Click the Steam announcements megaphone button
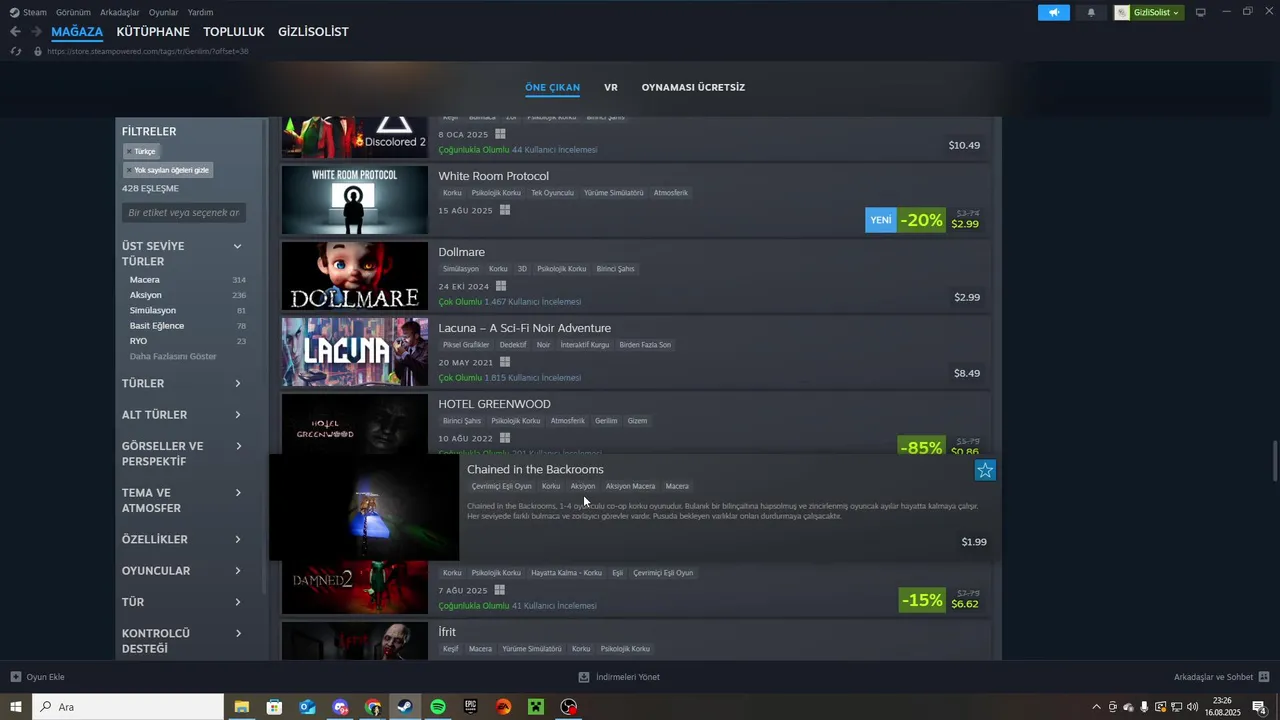 click(x=1054, y=12)
